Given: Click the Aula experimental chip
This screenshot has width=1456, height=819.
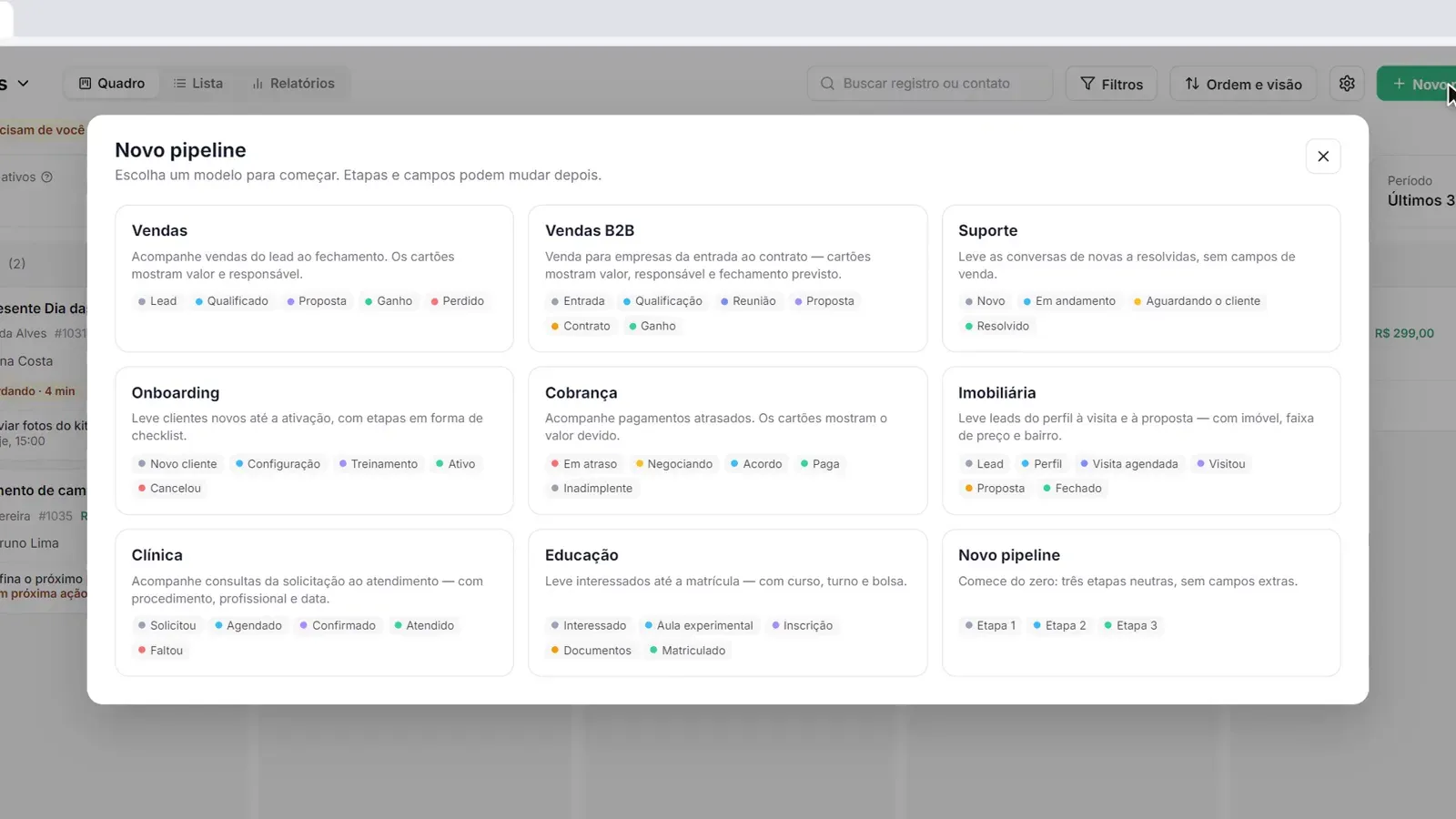Looking at the screenshot, I should pos(699,626).
